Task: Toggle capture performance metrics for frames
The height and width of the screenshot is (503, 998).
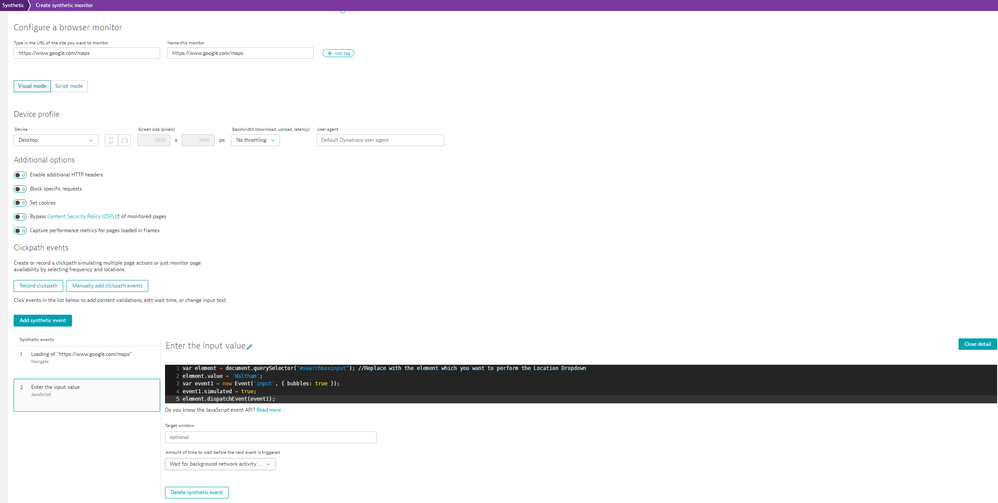Action: [x=20, y=231]
